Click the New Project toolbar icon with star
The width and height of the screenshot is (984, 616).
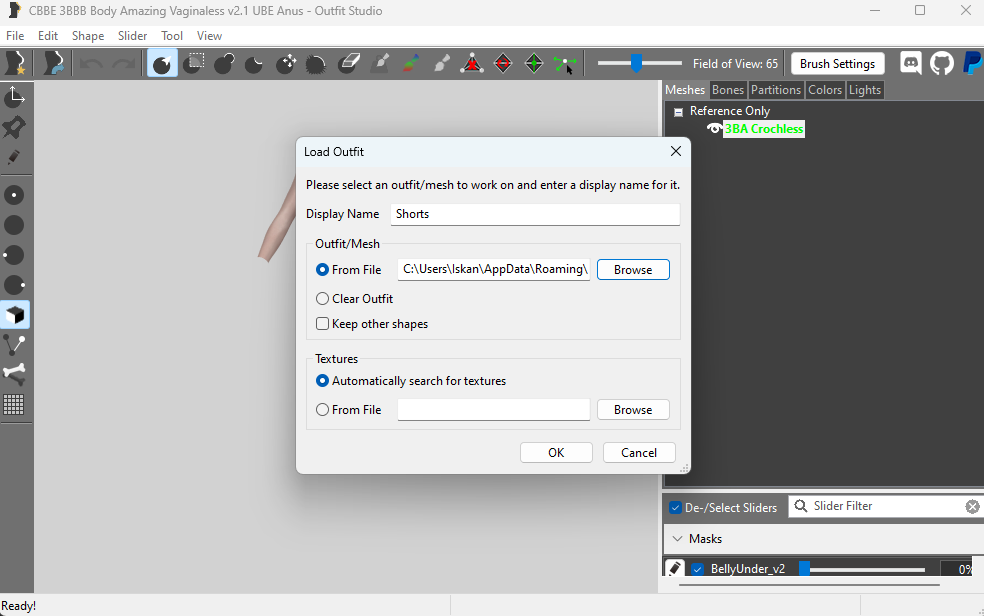[x=15, y=63]
